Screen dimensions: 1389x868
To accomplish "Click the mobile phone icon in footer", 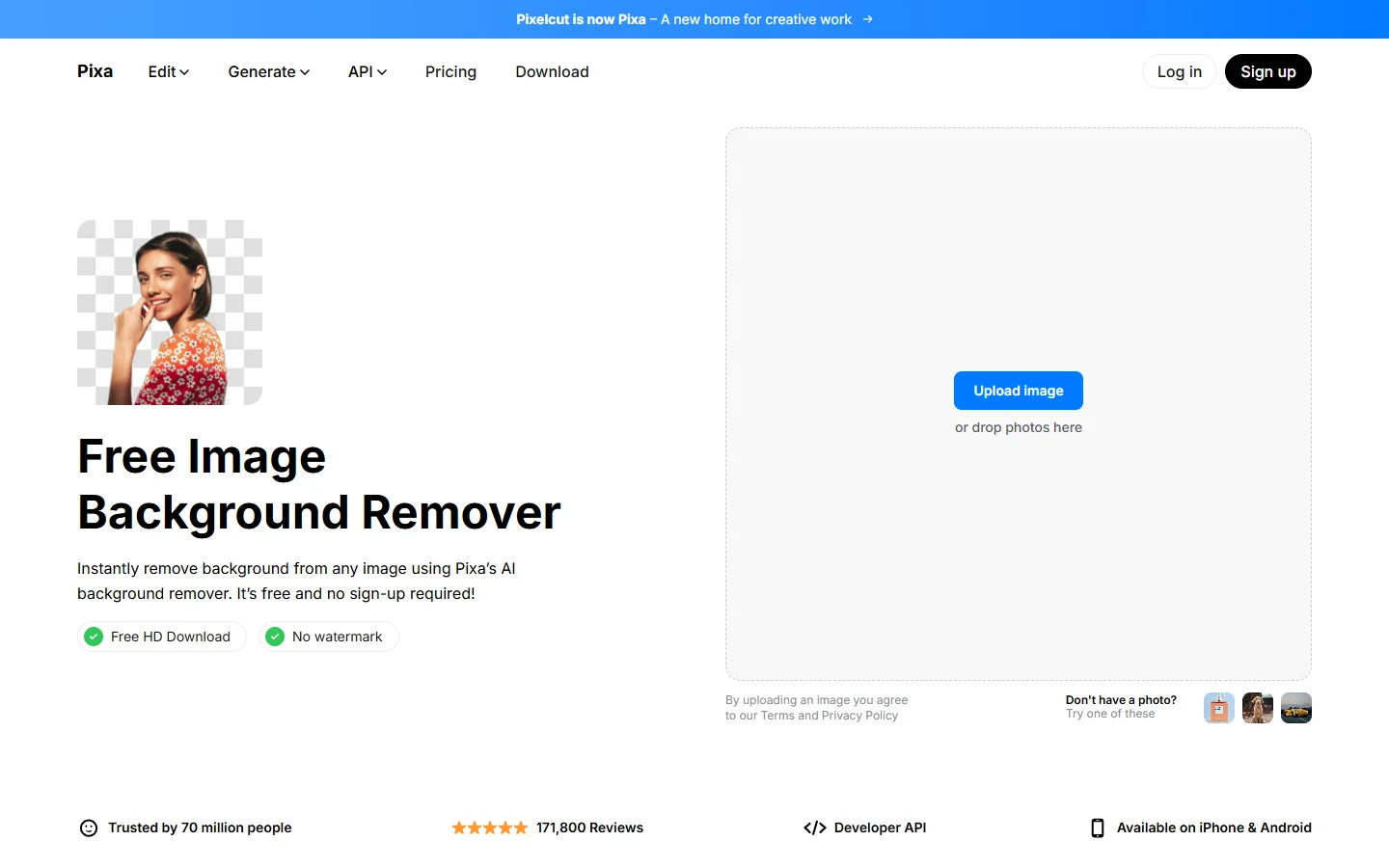I will click(1097, 827).
